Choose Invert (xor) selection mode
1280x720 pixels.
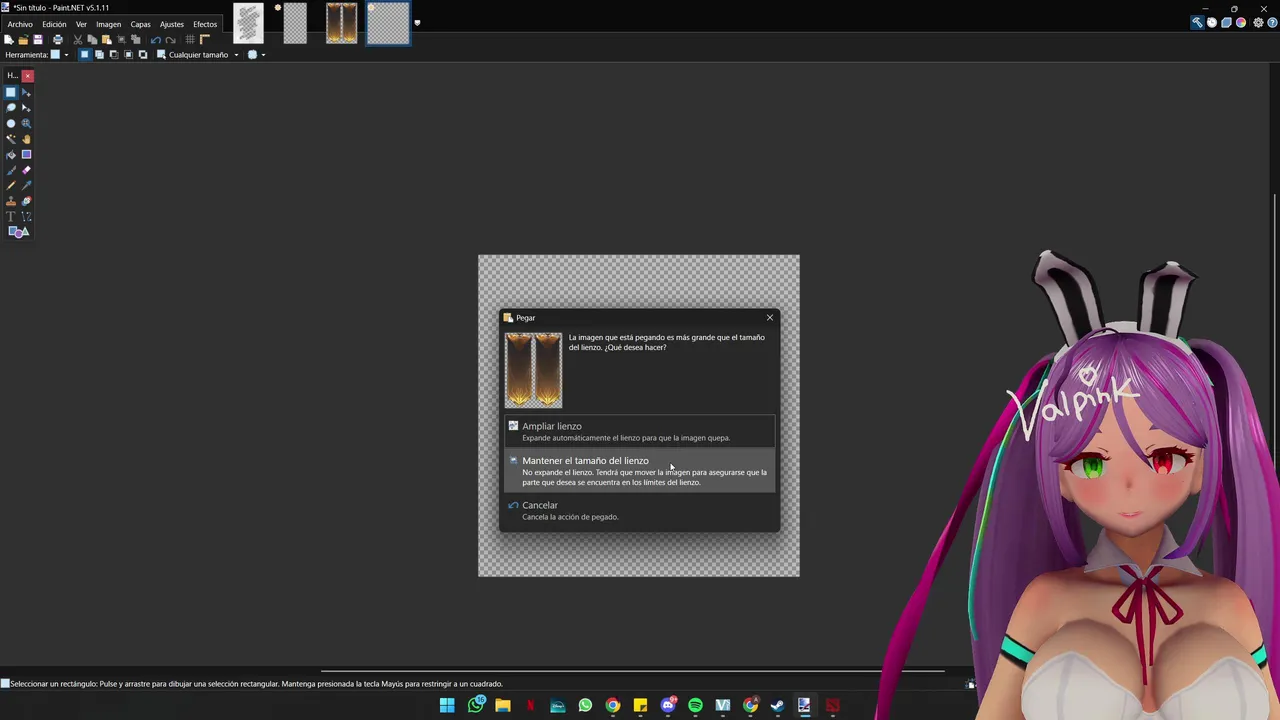pos(142,55)
